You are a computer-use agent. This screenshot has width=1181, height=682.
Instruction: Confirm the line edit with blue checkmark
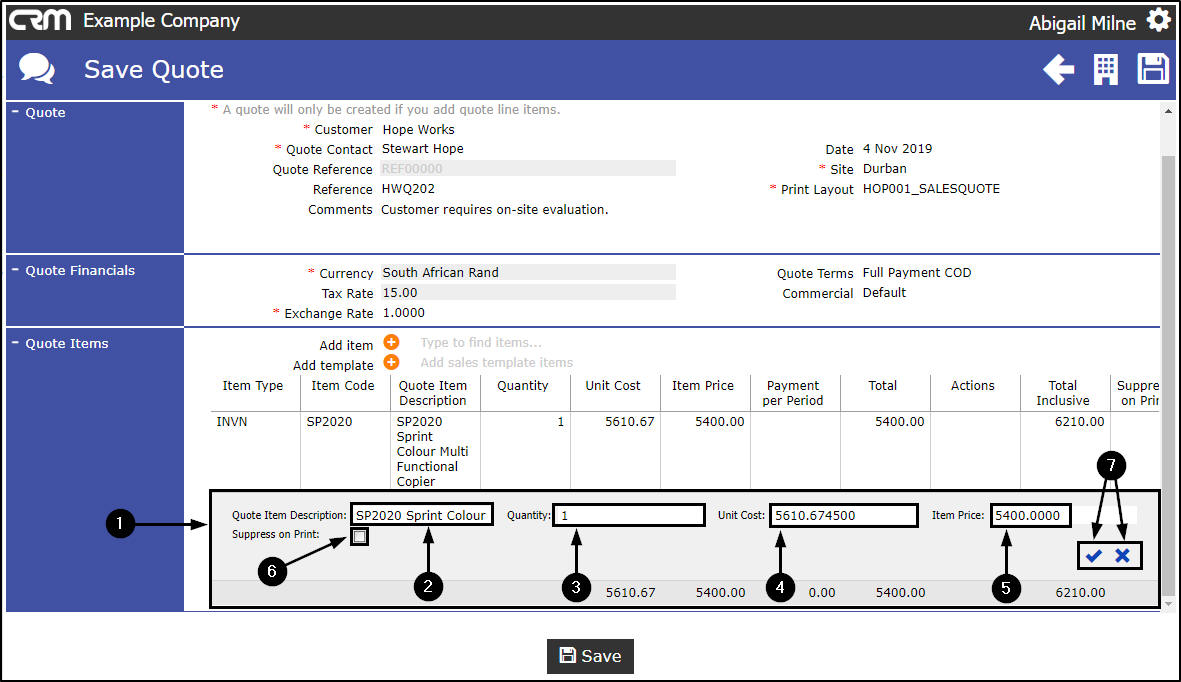click(1094, 556)
